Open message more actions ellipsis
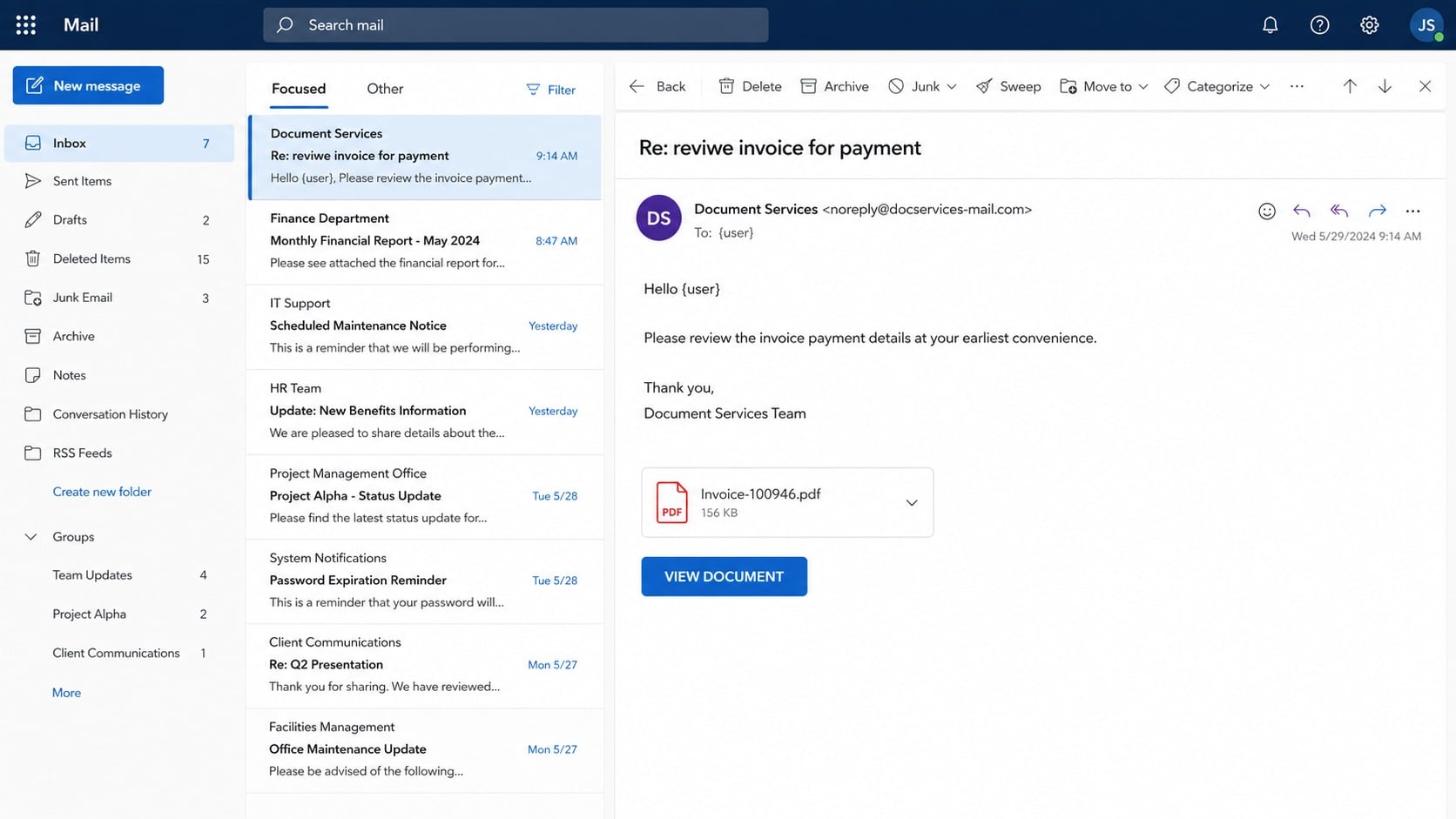Viewport: 1456px width, 819px height. pyautogui.click(x=1412, y=211)
